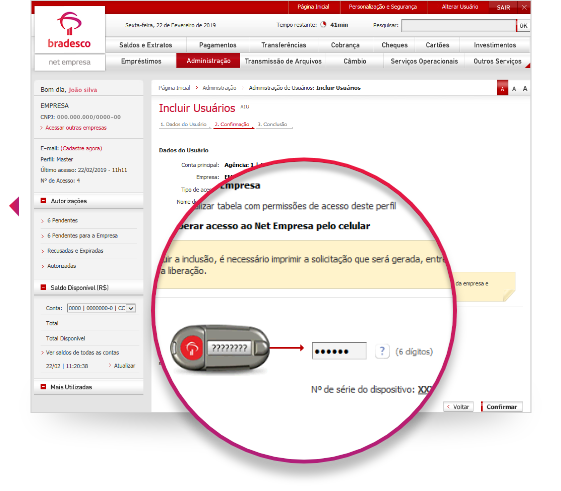Click Administração breadcrumb
Screen dimensions: 561x491
tap(219, 88)
